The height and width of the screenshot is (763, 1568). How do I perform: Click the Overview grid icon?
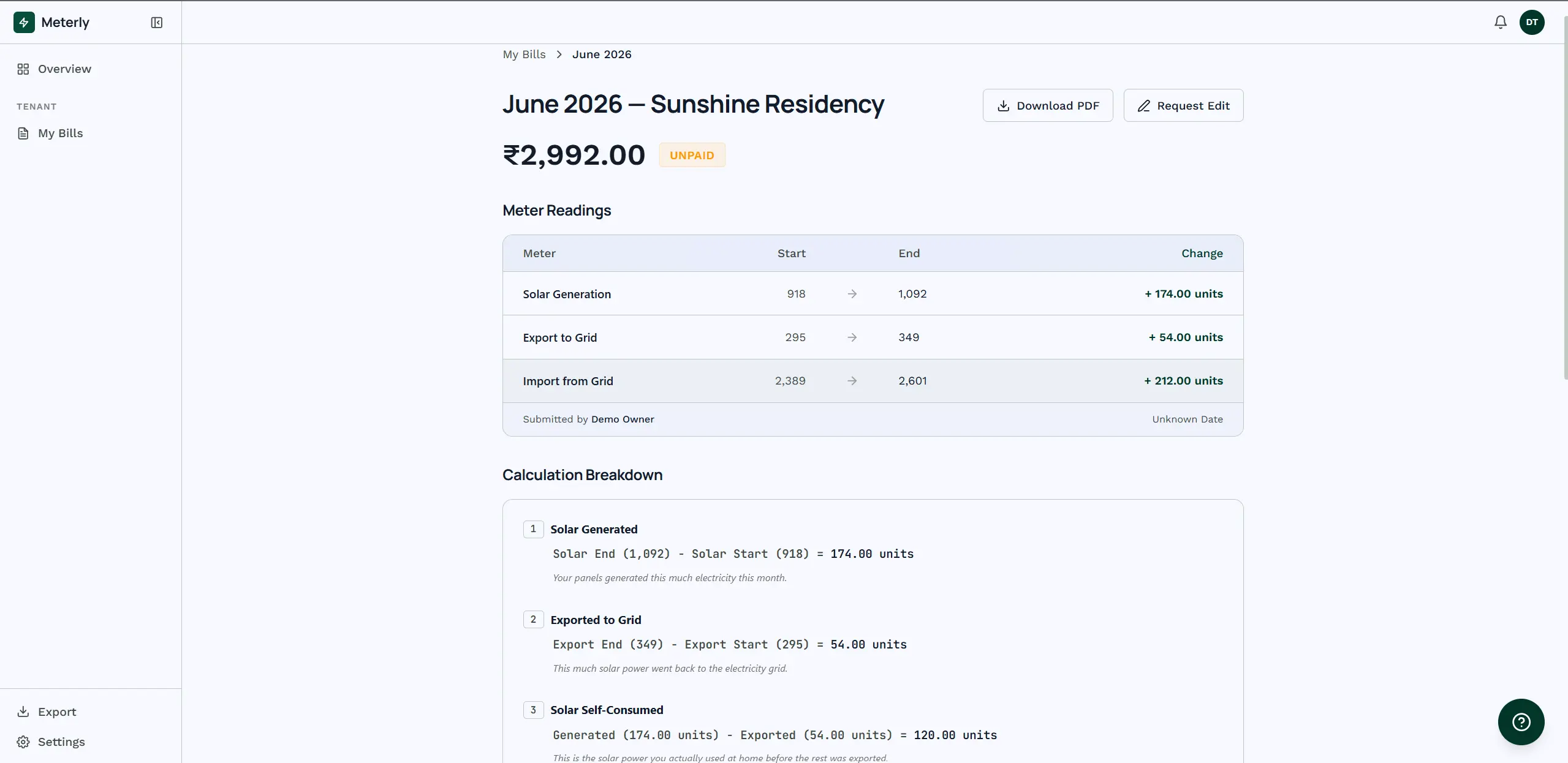point(23,69)
